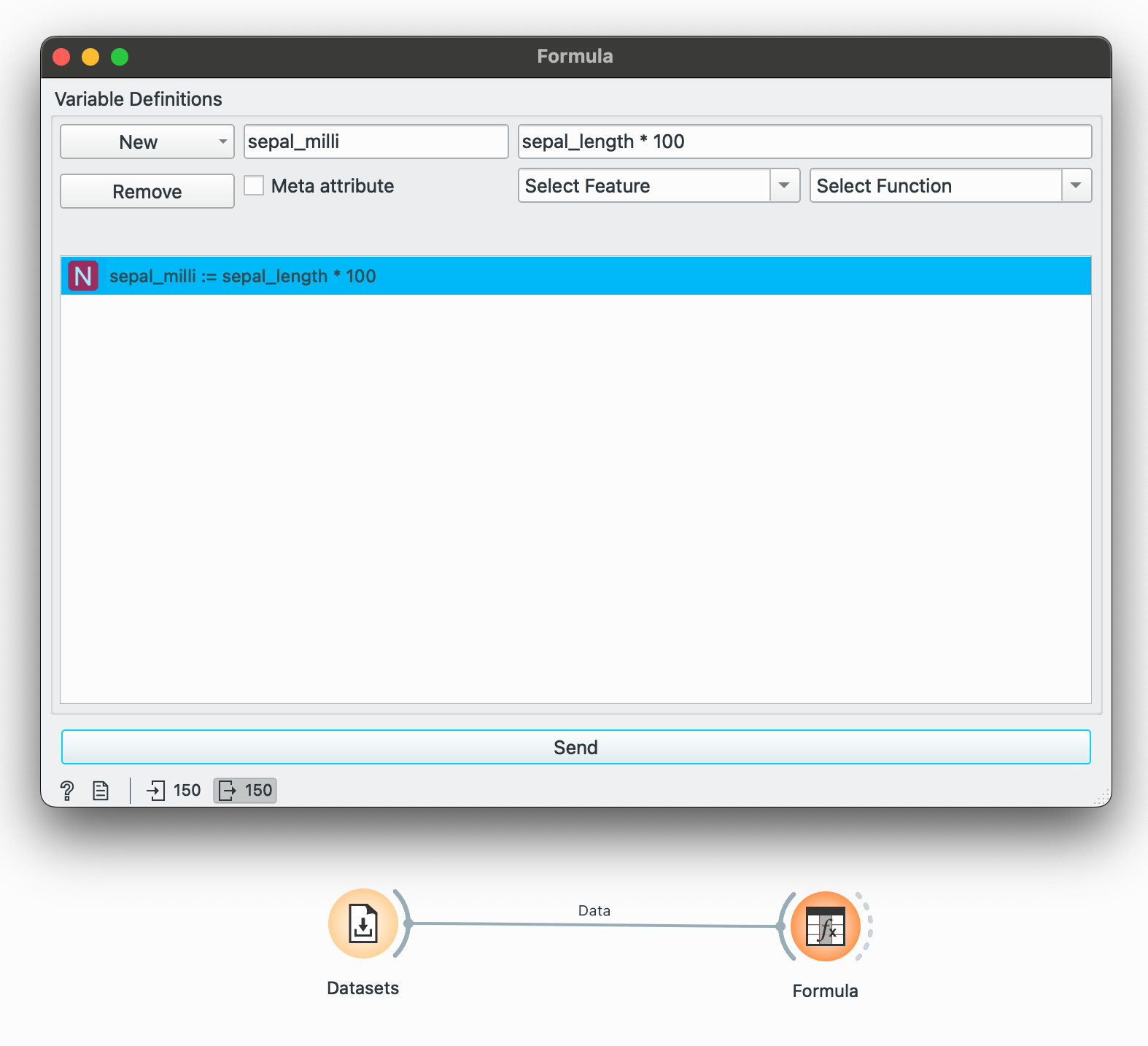Click the Datasets widget node icon
Image resolution: width=1148 pixels, height=1046 pixels.
click(362, 923)
